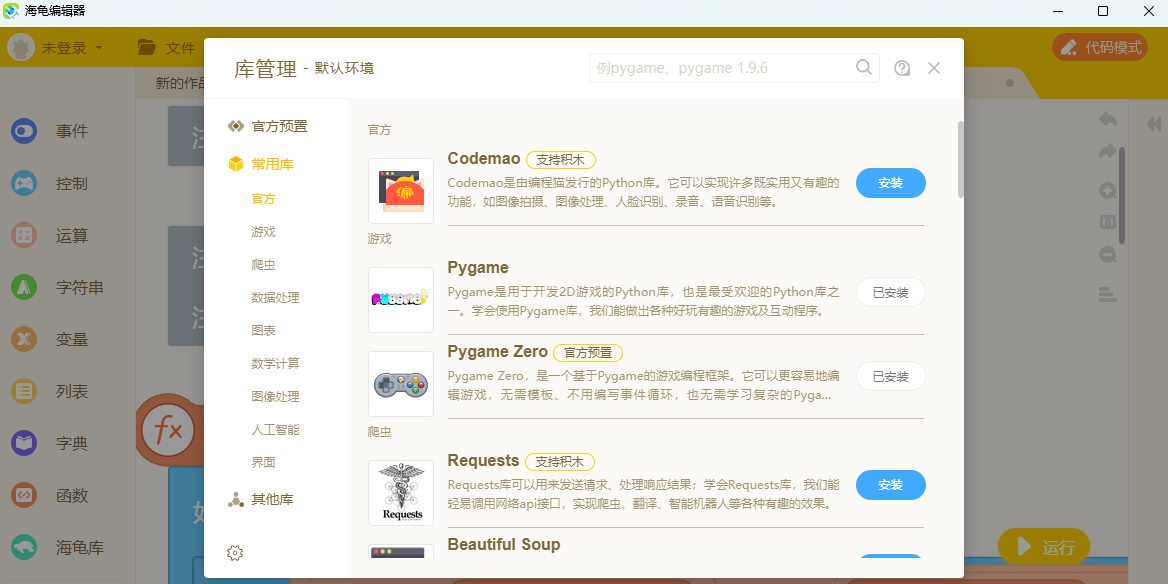This screenshot has height=584, width=1168.
Task: Select the 爬虫 category
Action: click(x=264, y=264)
